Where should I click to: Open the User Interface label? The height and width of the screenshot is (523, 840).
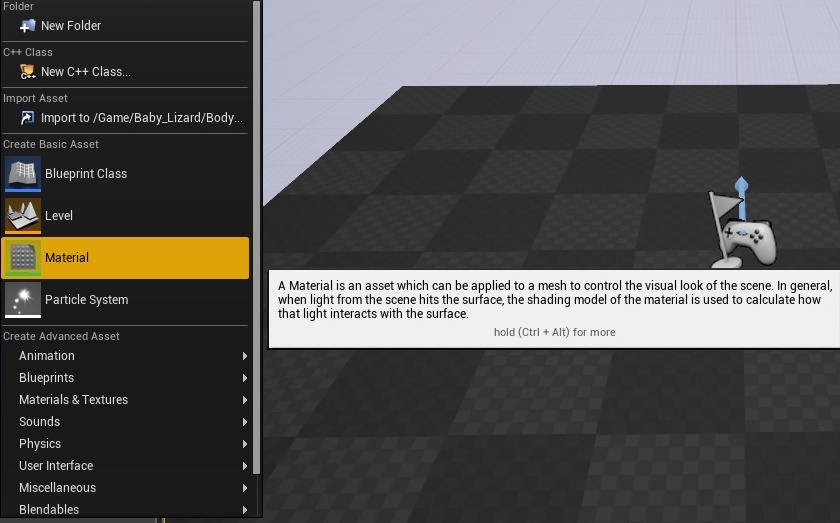click(x=56, y=466)
